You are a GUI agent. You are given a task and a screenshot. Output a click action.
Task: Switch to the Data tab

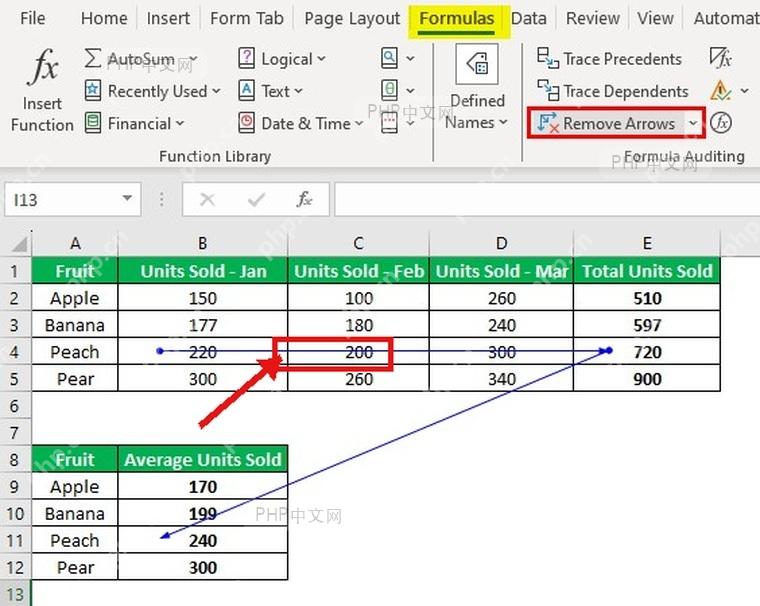(x=529, y=18)
